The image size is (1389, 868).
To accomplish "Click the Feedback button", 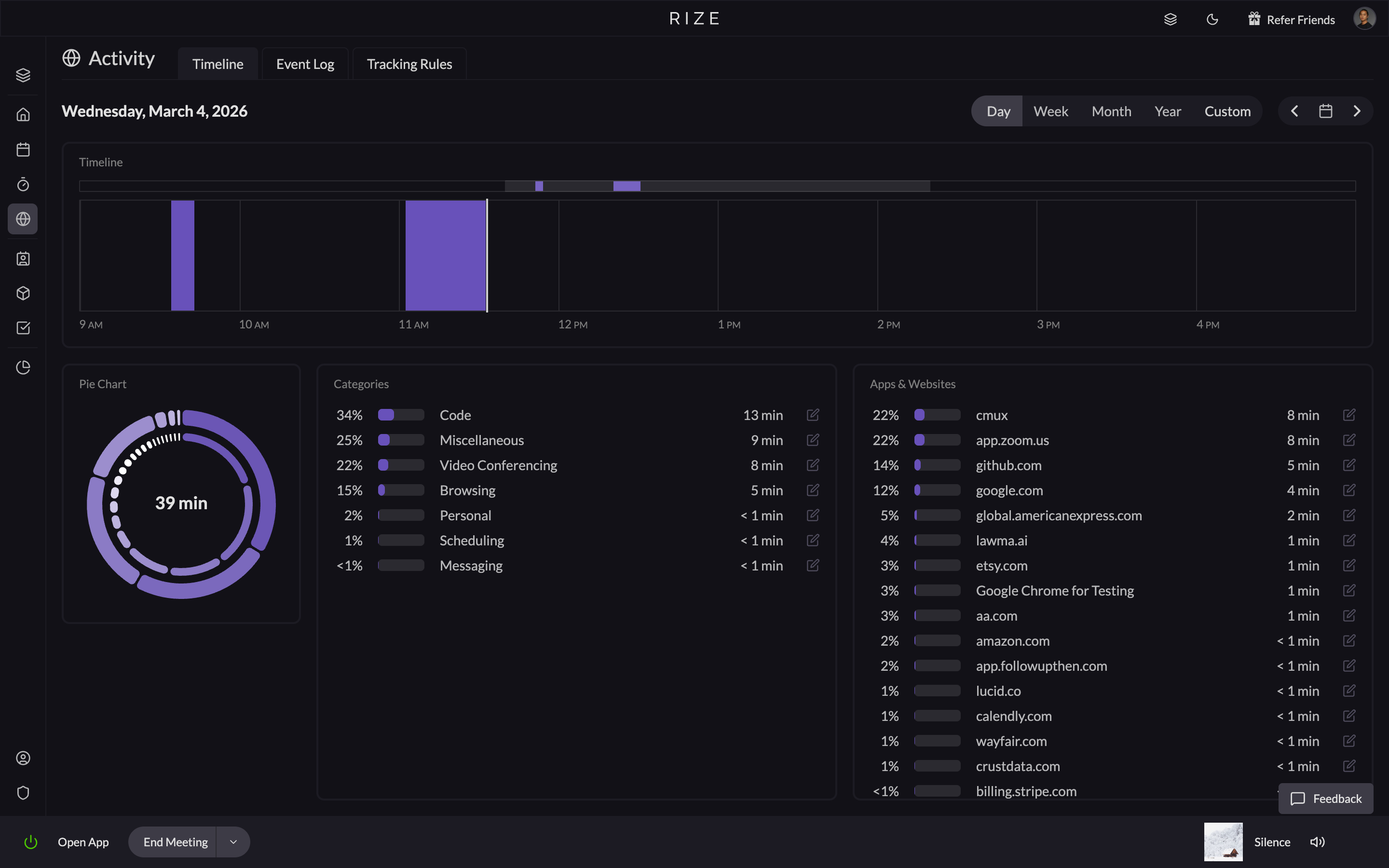I will (1325, 799).
